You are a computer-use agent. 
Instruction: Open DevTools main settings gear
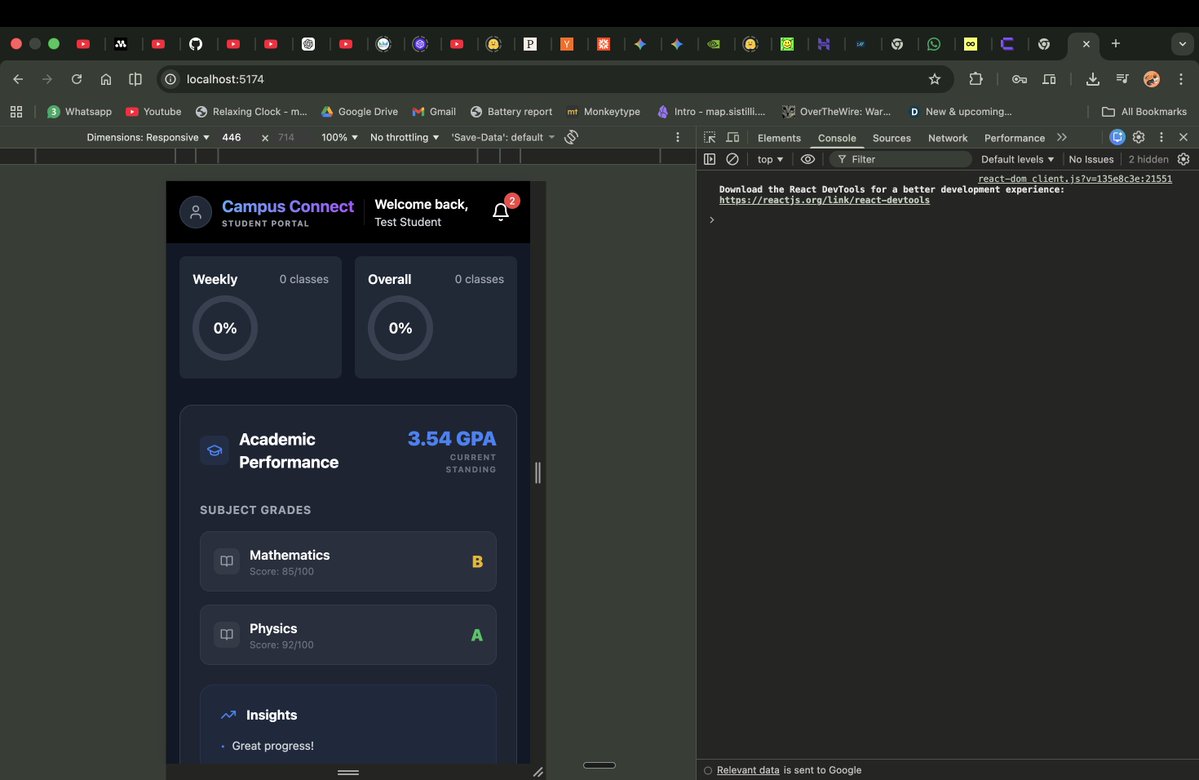(1139, 137)
